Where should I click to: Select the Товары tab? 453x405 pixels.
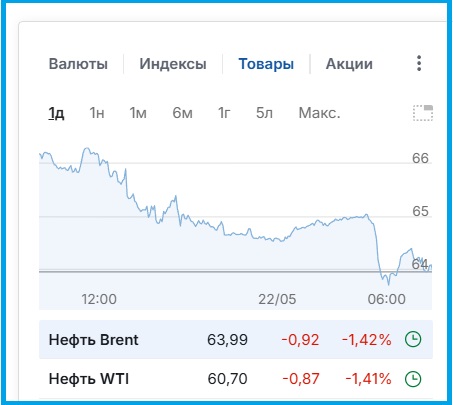pyautogui.click(x=266, y=64)
